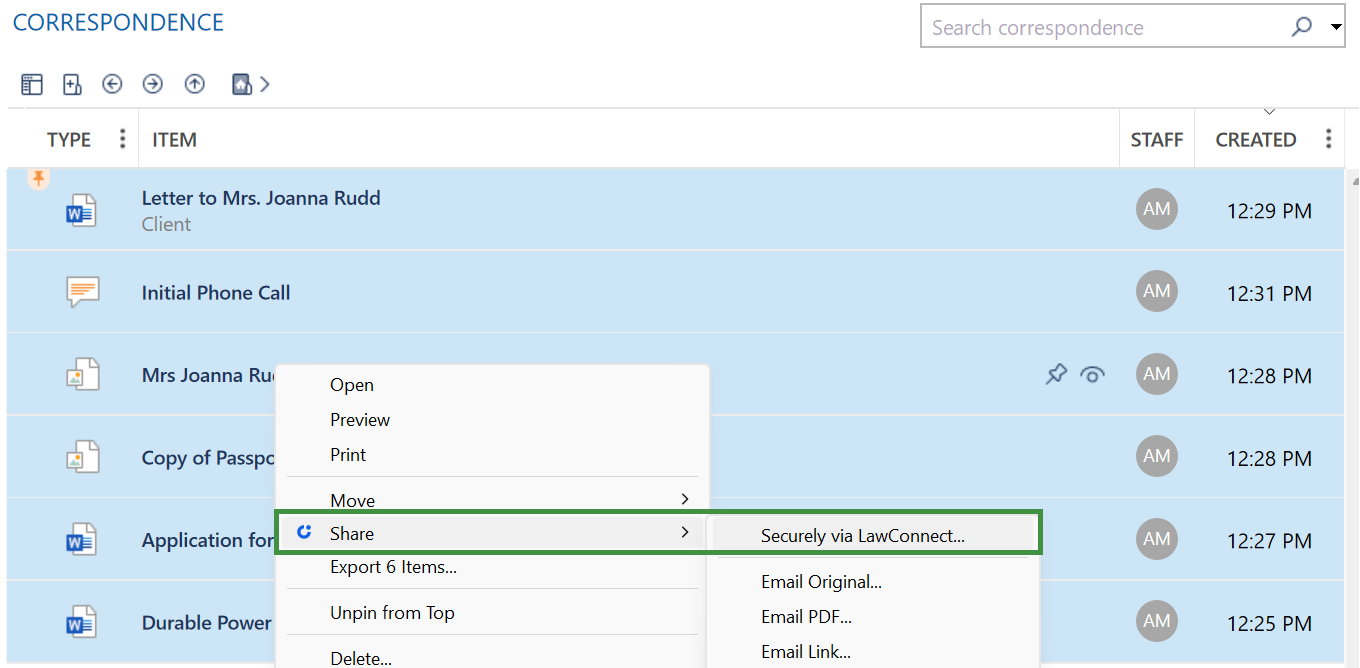Click the Search correspondence field
This screenshot has height=668, width=1360.
[x=1100, y=28]
